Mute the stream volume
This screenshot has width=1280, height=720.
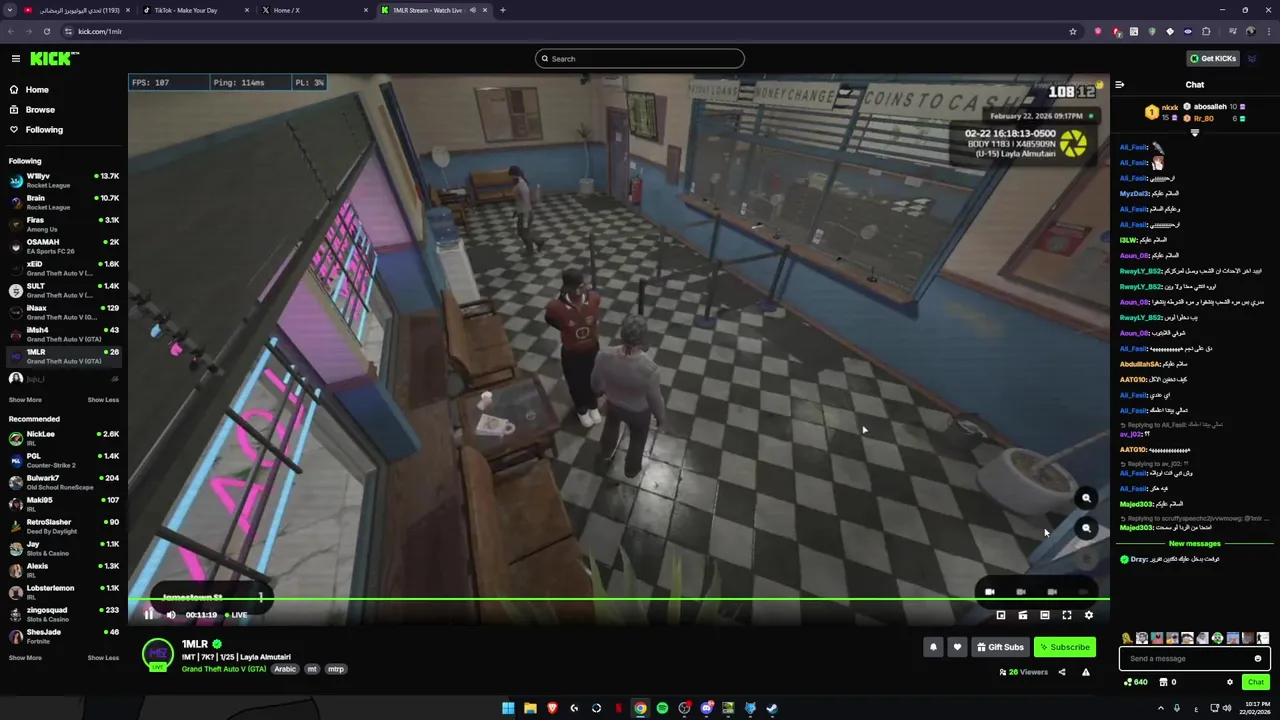[x=171, y=615]
